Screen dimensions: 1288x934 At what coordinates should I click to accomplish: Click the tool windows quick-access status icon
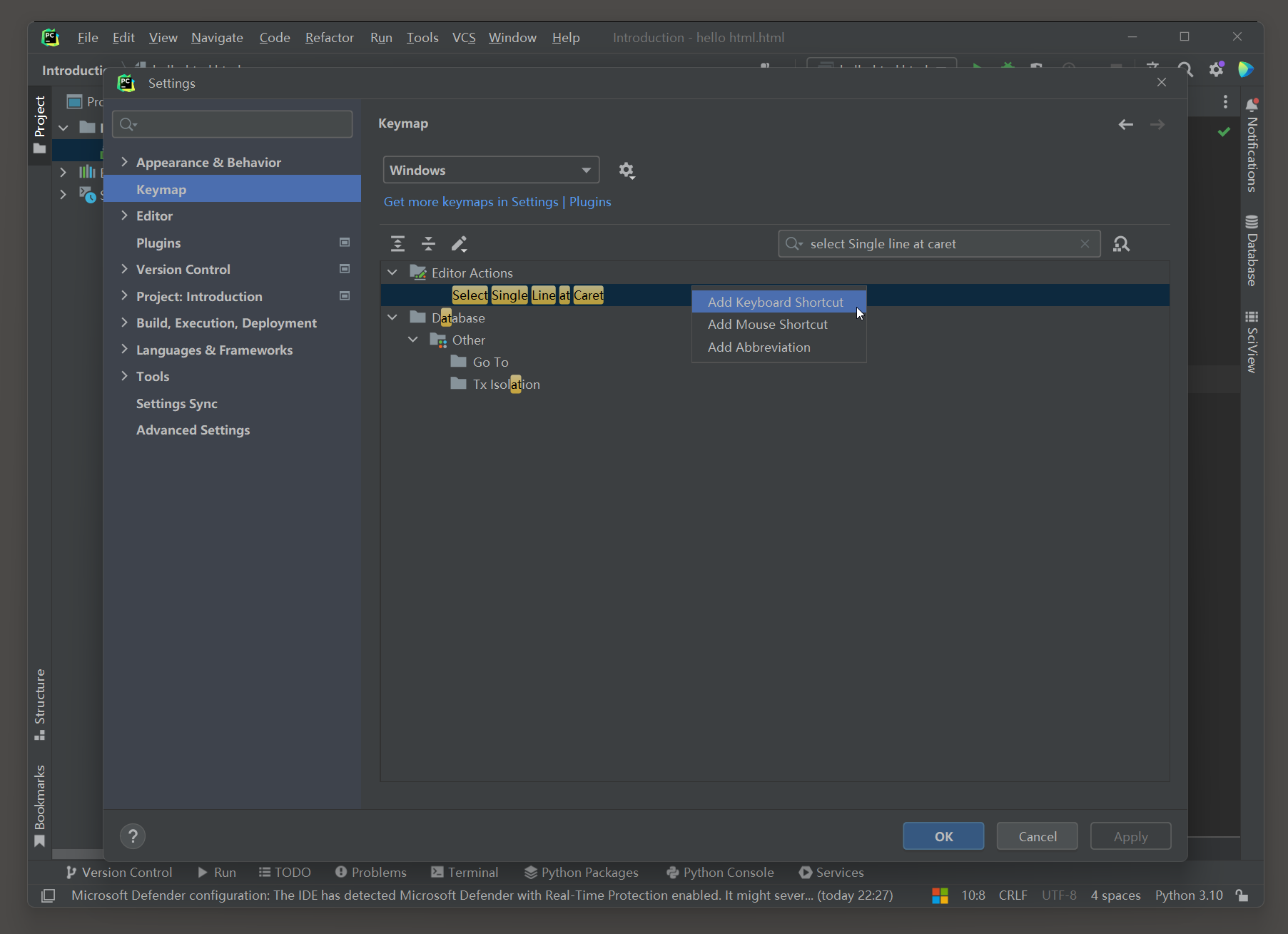(x=48, y=895)
